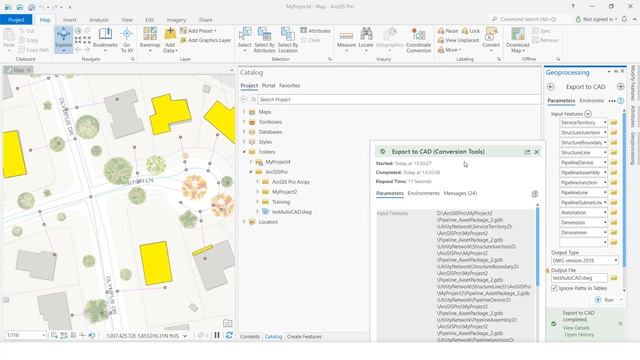The image size is (640, 360).
Task: Open Select By Location
Action: (x=288, y=39)
